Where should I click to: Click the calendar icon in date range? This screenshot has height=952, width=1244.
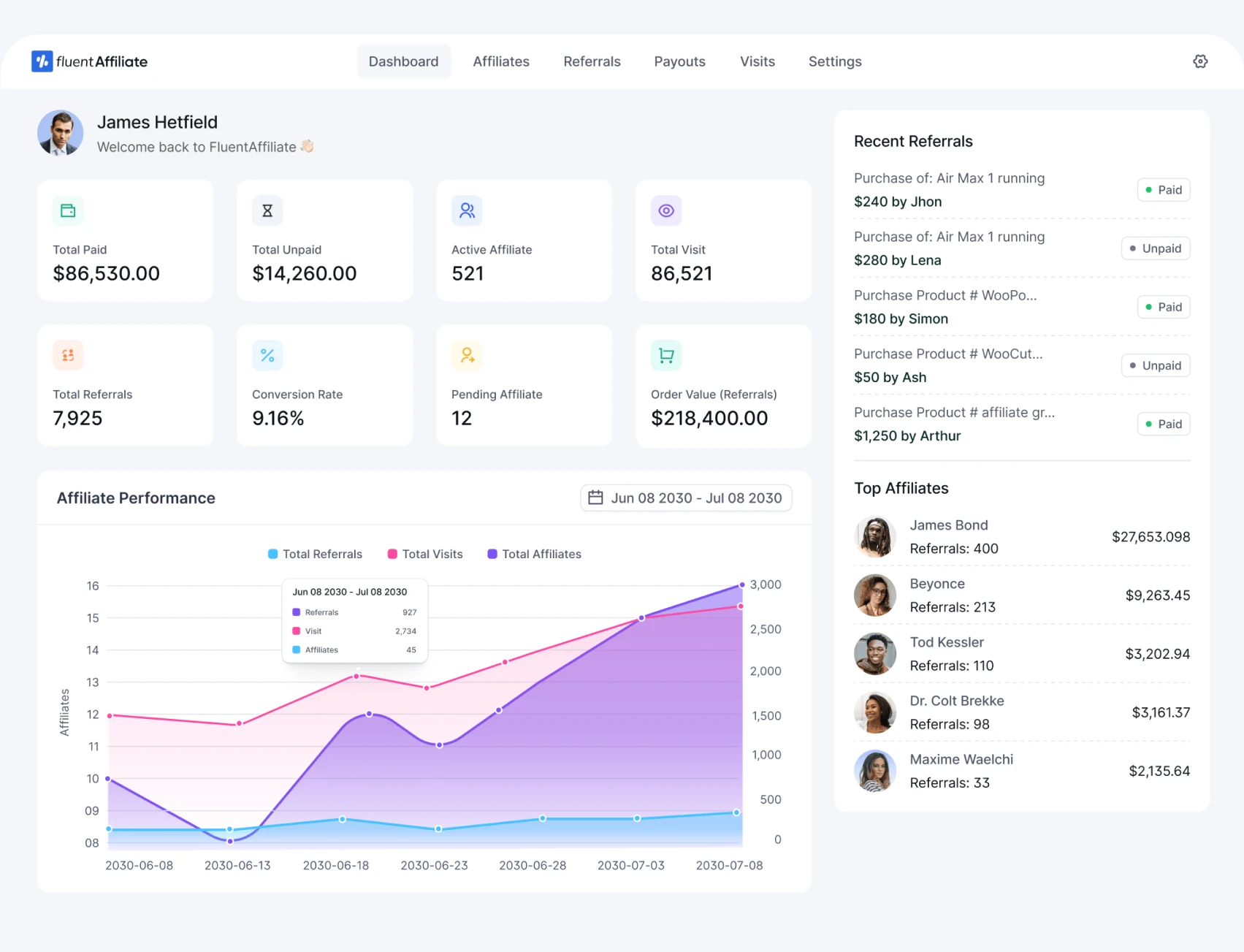[595, 498]
